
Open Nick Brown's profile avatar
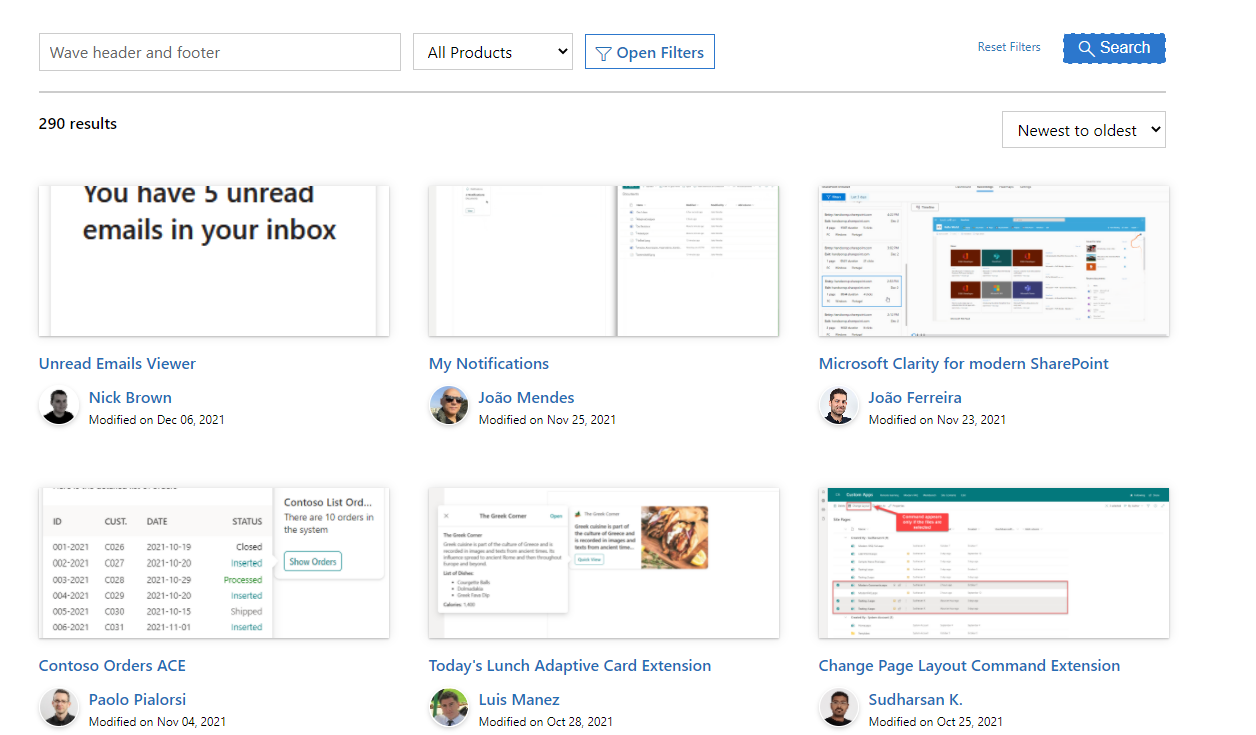[x=59, y=406]
